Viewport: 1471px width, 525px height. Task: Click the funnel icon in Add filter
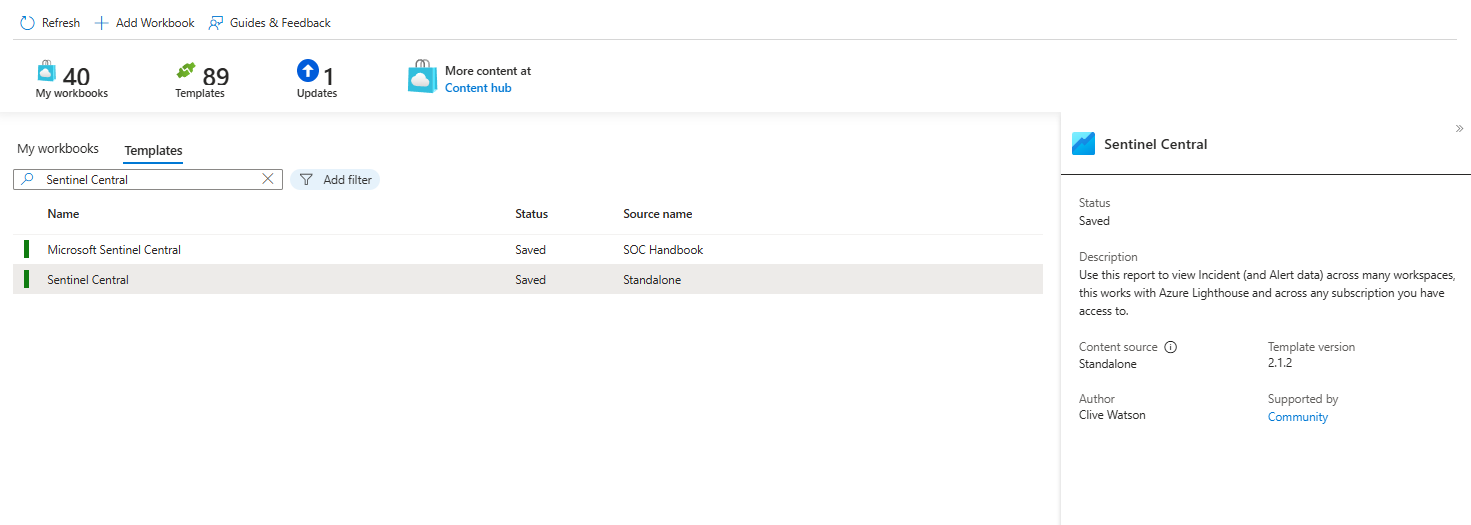point(306,180)
